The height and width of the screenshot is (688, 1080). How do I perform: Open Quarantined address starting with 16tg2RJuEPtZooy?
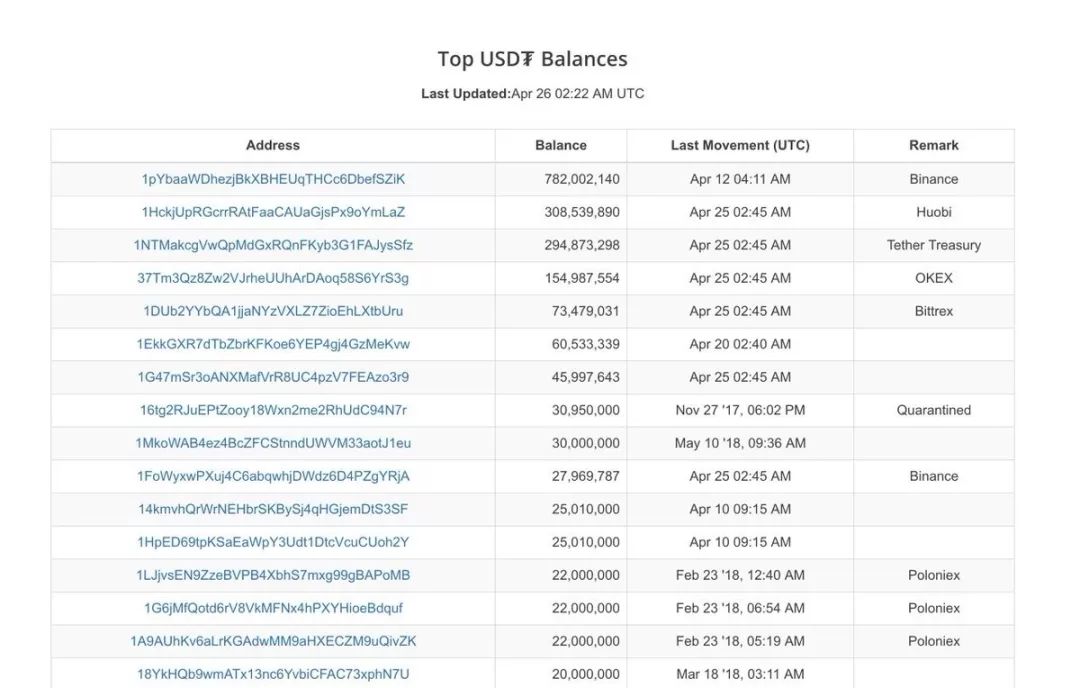point(273,410)
